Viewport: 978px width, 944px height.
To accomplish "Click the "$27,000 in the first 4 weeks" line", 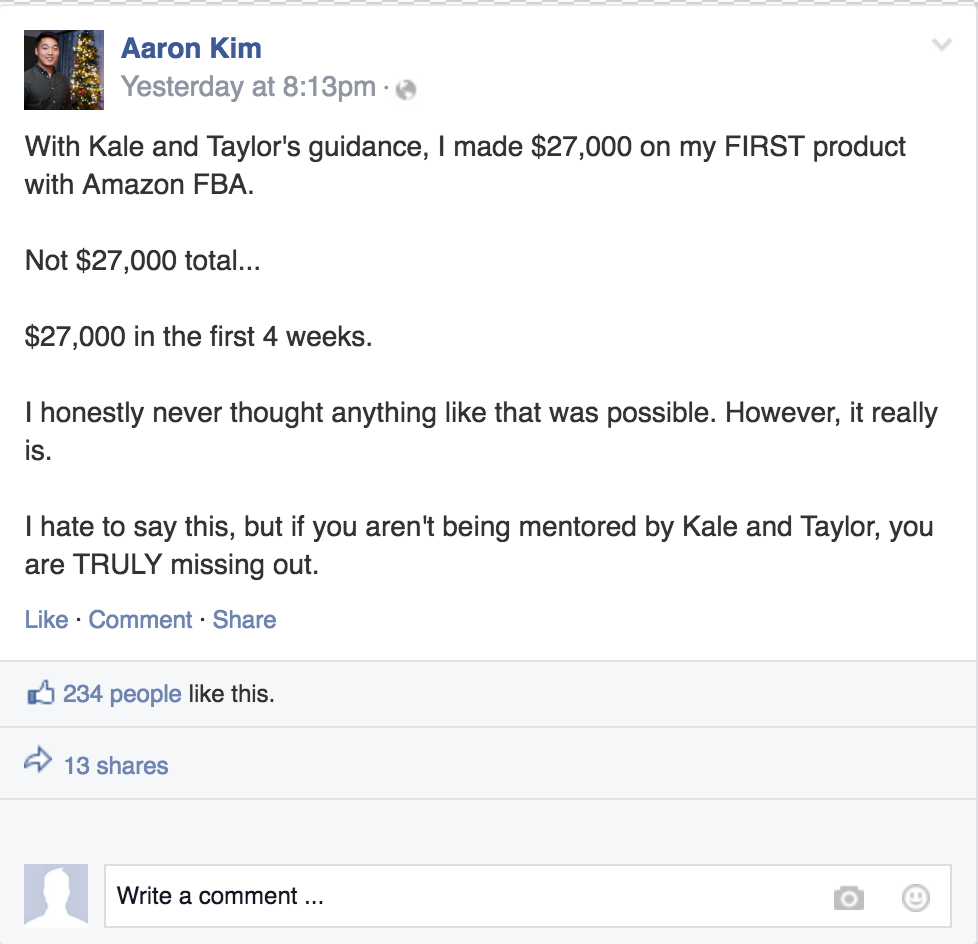I will [198, 337].
